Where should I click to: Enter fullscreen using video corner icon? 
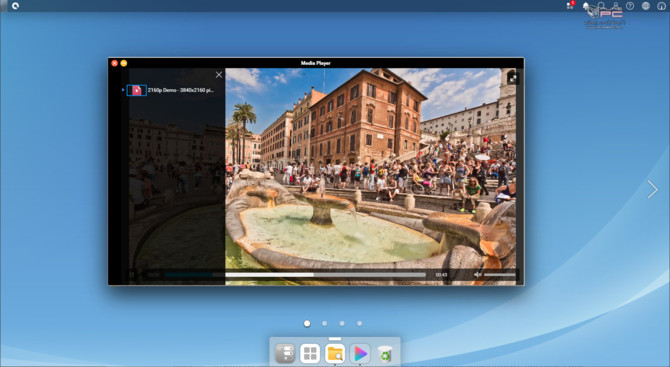click(x=513, y=79)
